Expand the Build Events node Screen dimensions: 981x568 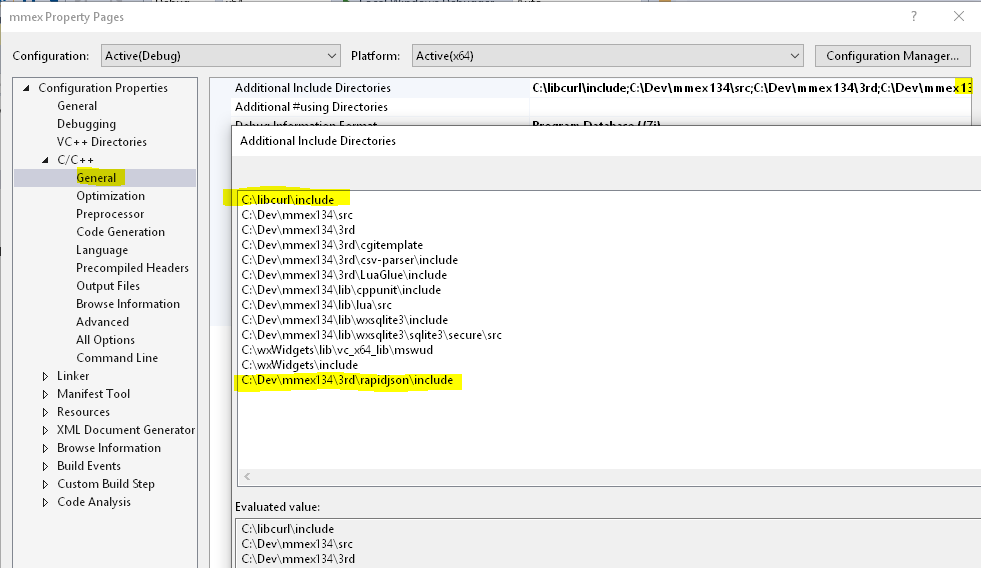click(45, 466)
